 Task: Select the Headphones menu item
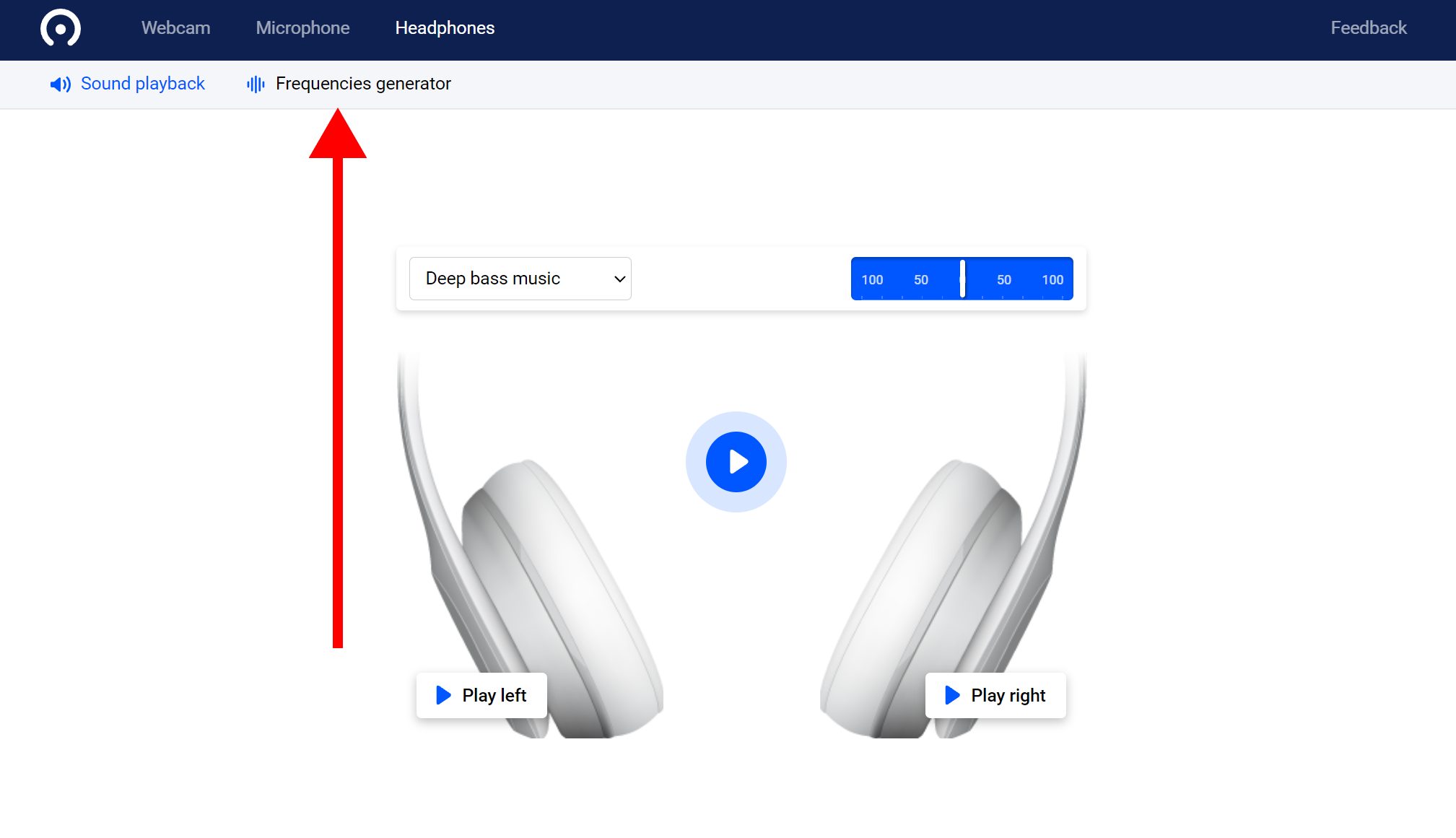pos(445,27)
